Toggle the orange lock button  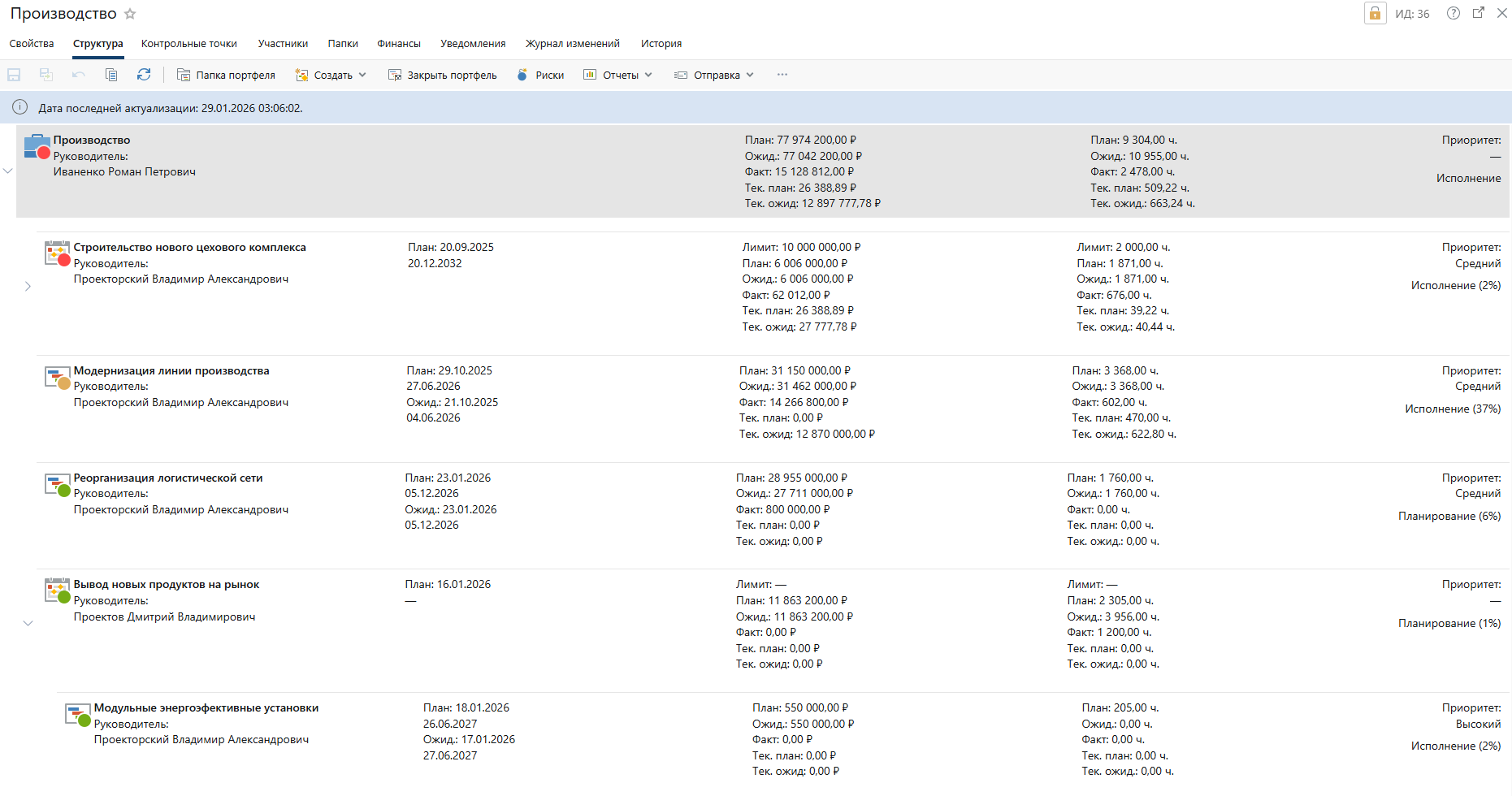1375,14
